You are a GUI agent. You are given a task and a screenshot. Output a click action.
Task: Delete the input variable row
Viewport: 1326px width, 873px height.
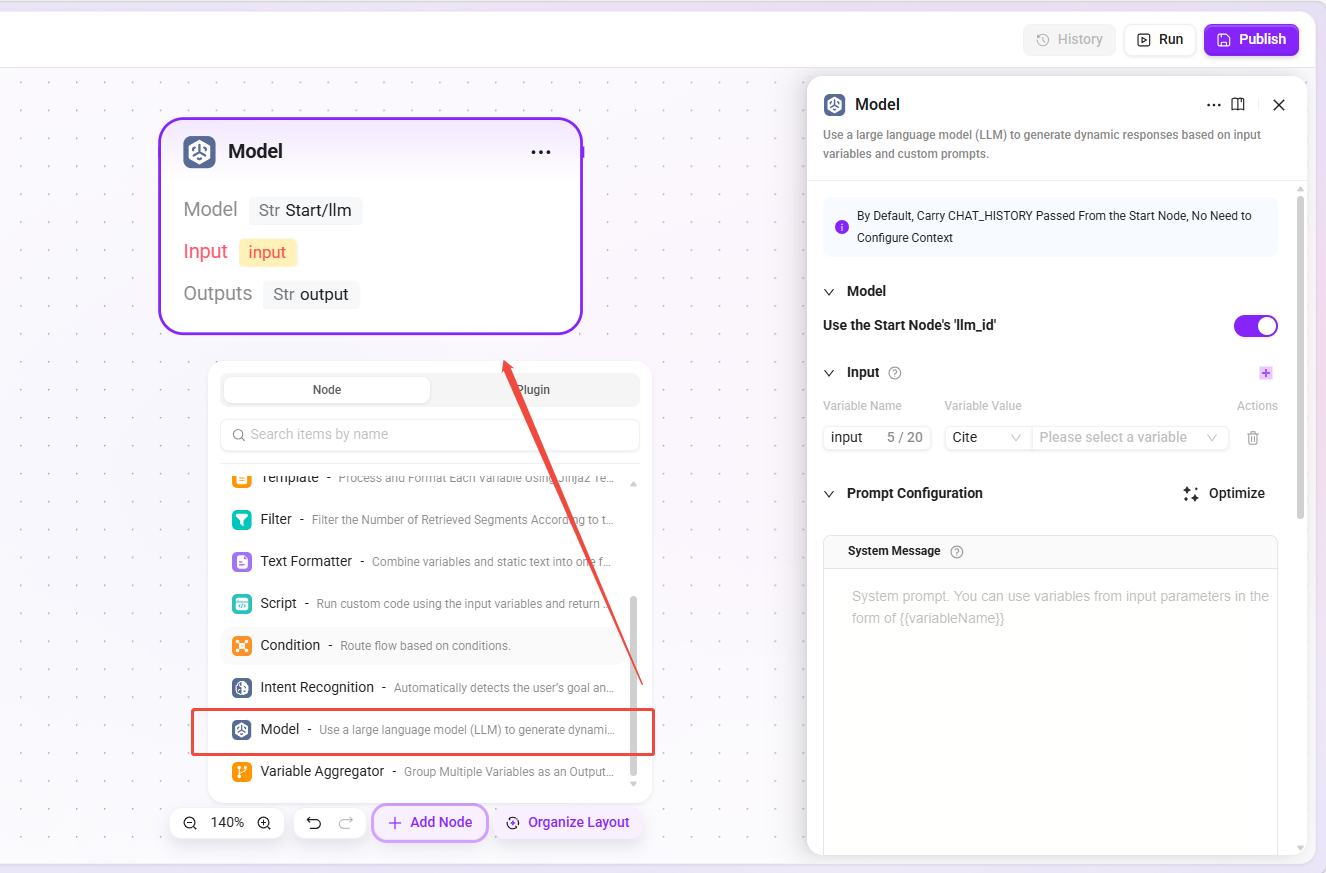pyautogui.click(x=1253, y=438)
